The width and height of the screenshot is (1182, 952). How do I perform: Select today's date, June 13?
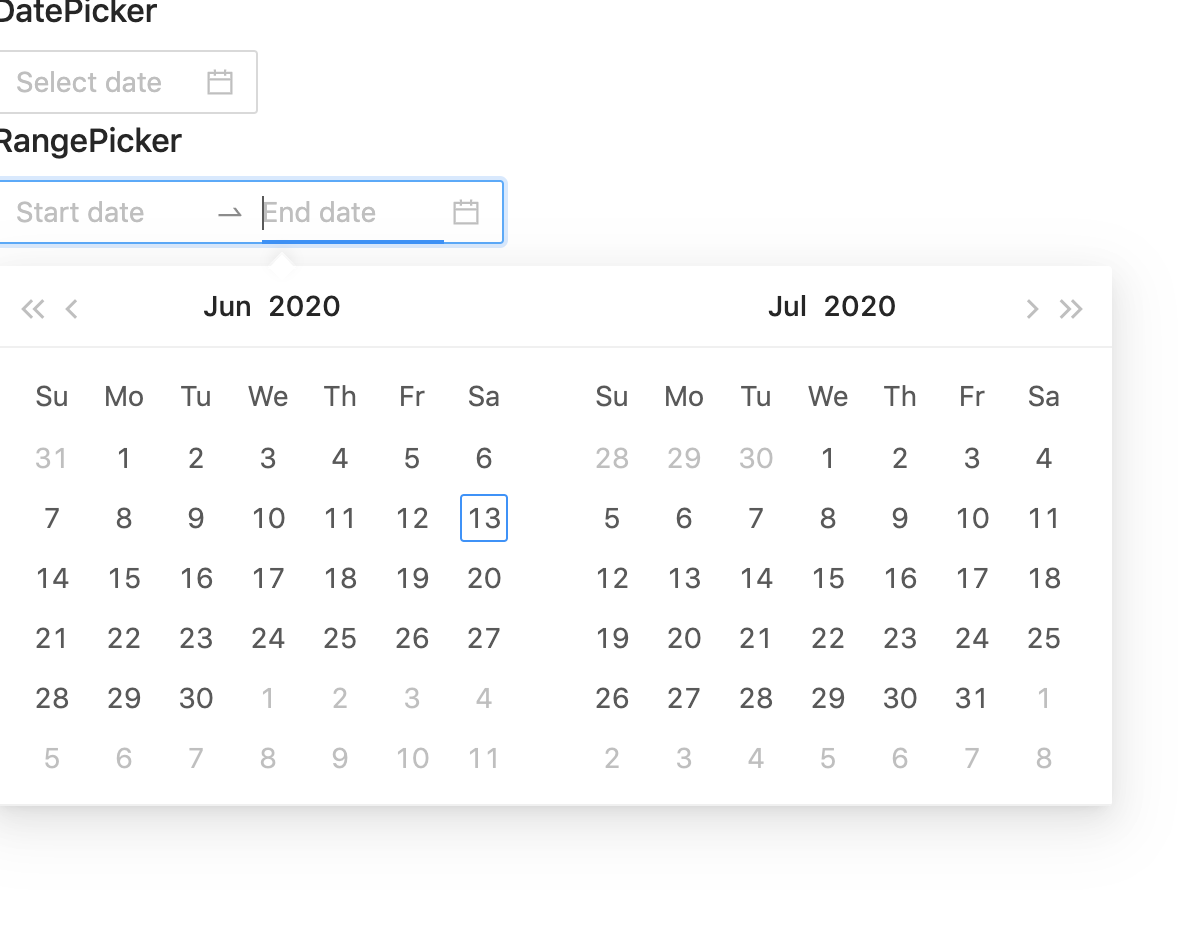[x=484, y=518]
